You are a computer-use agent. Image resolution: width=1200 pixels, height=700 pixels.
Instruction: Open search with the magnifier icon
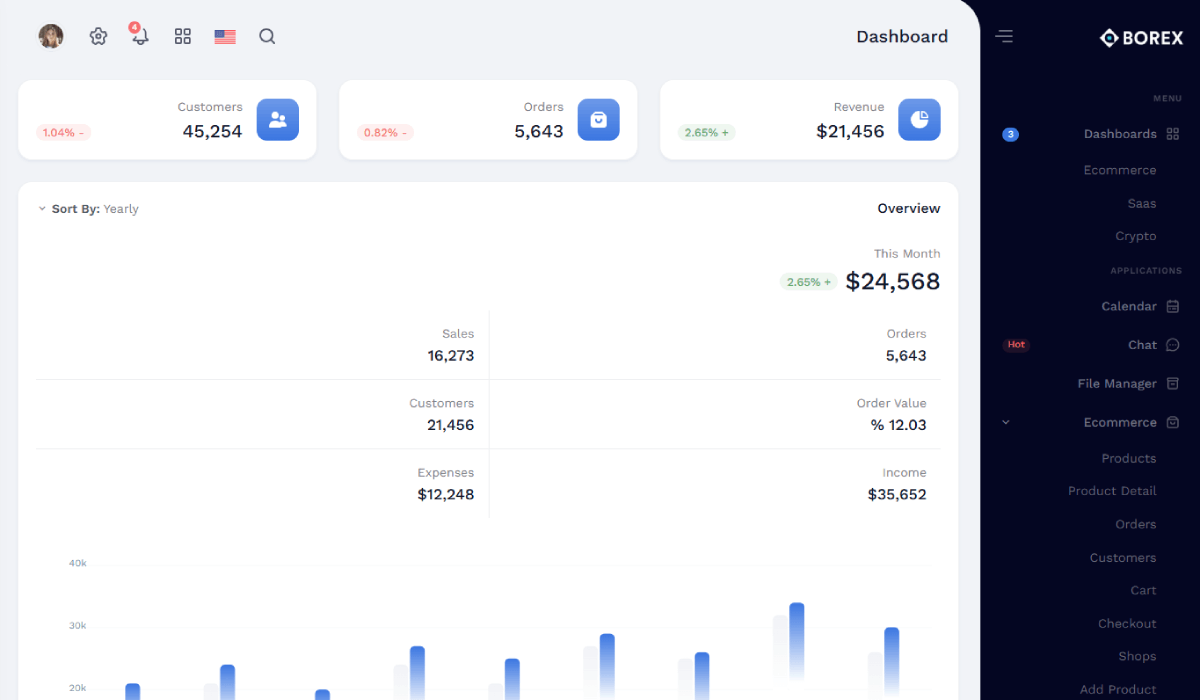click(x=267, y=36)
